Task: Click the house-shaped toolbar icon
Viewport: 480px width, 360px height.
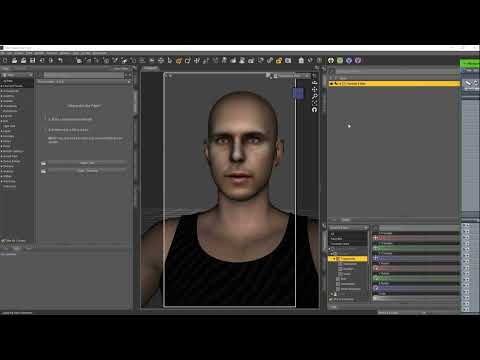Action: tap(301, 60)
